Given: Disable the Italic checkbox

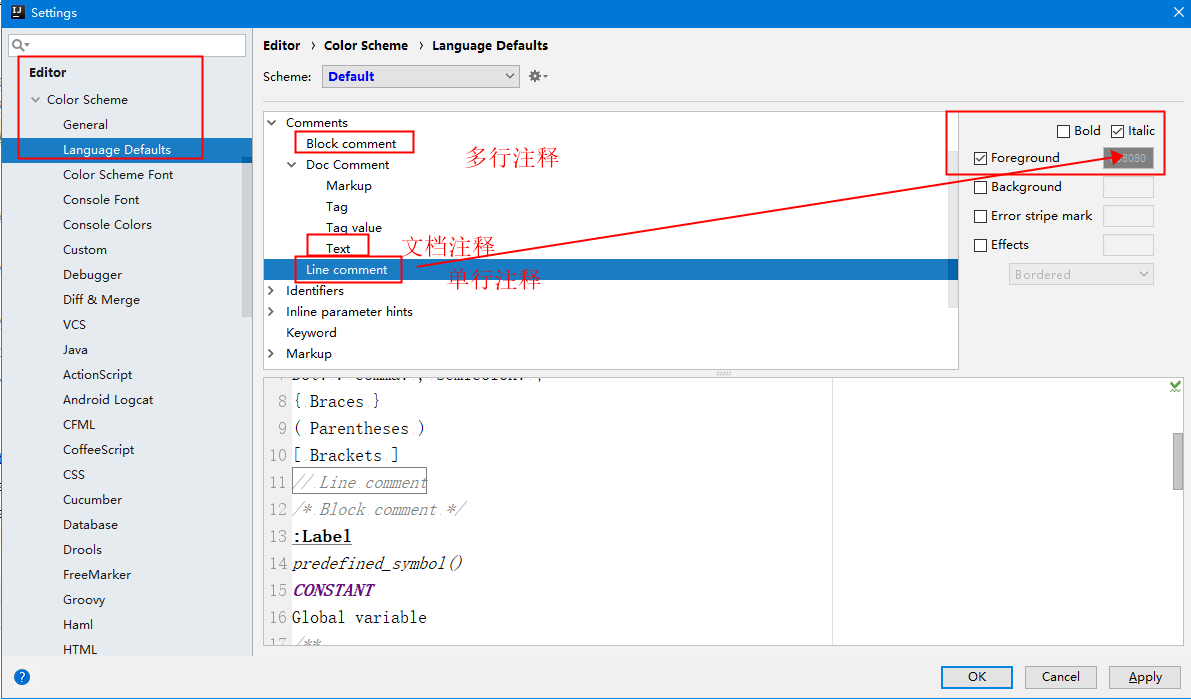Looking at the screenshot, I should tap(1117, 131).
